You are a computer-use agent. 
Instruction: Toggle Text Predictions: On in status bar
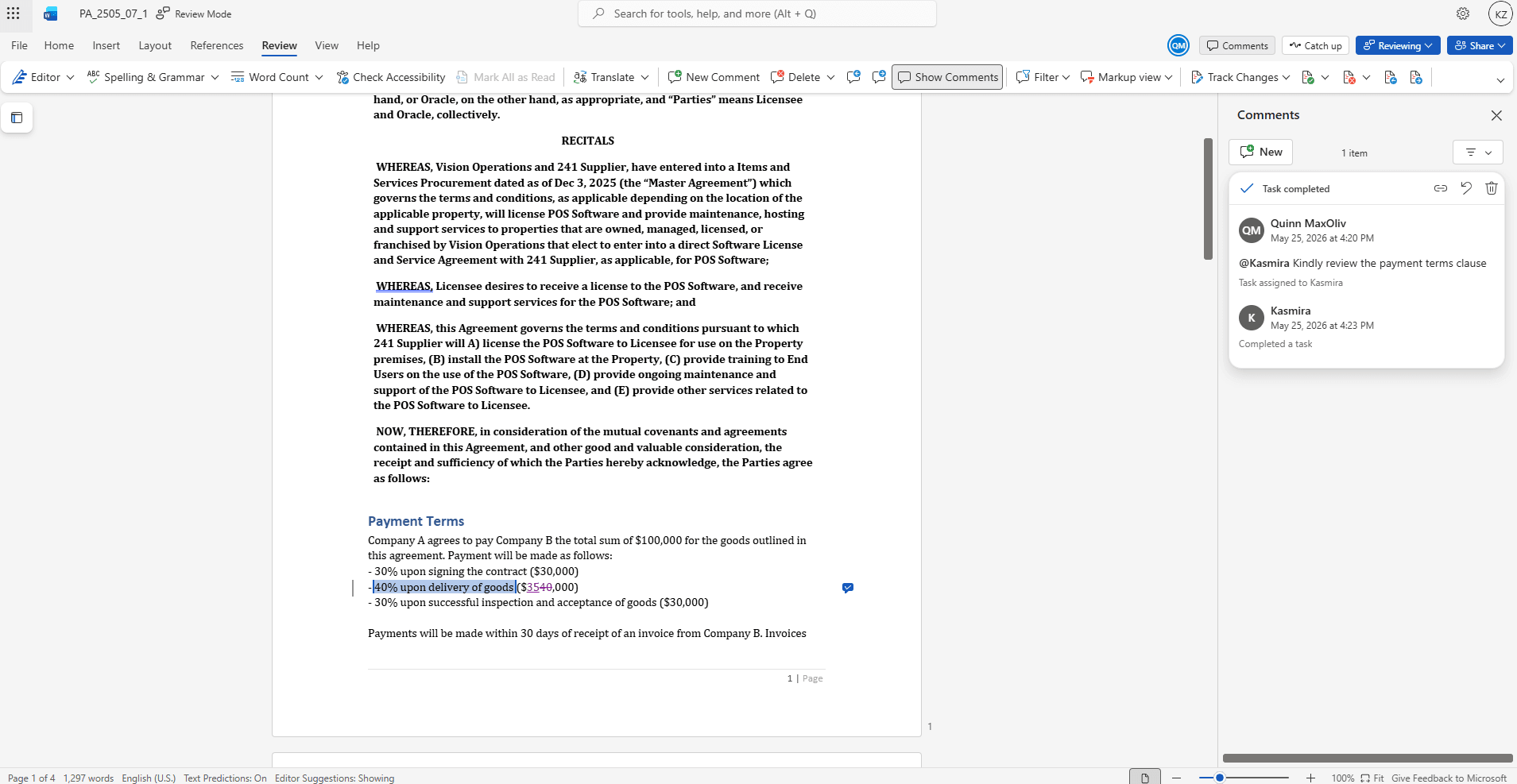click(x=225, y=778)
